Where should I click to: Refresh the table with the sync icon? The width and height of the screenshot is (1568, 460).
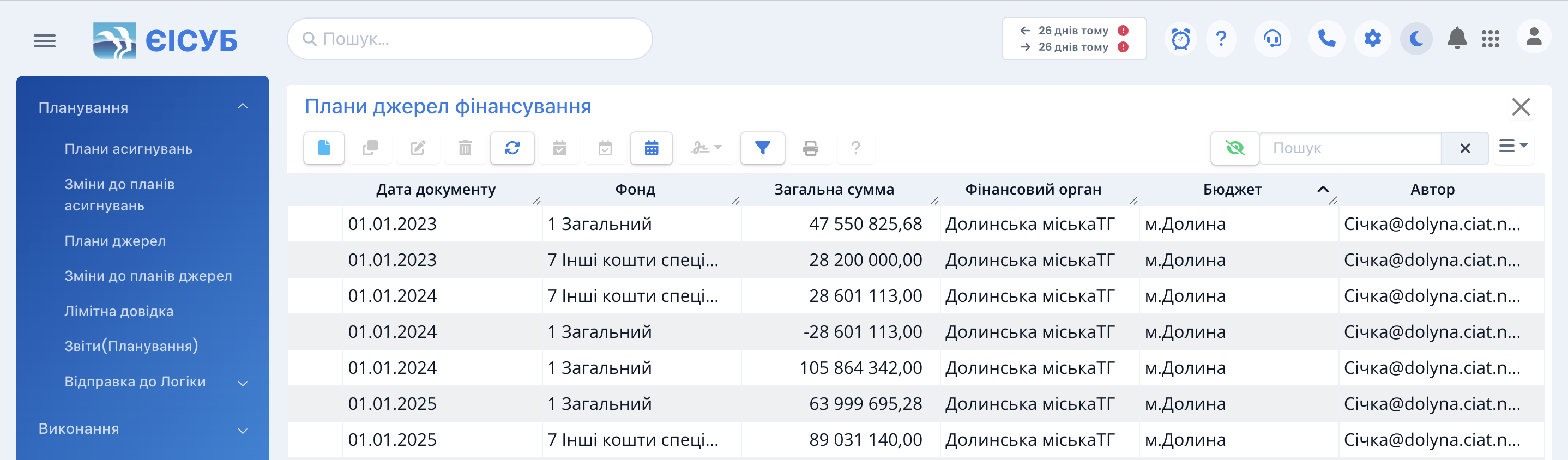[x=512, y=148]
